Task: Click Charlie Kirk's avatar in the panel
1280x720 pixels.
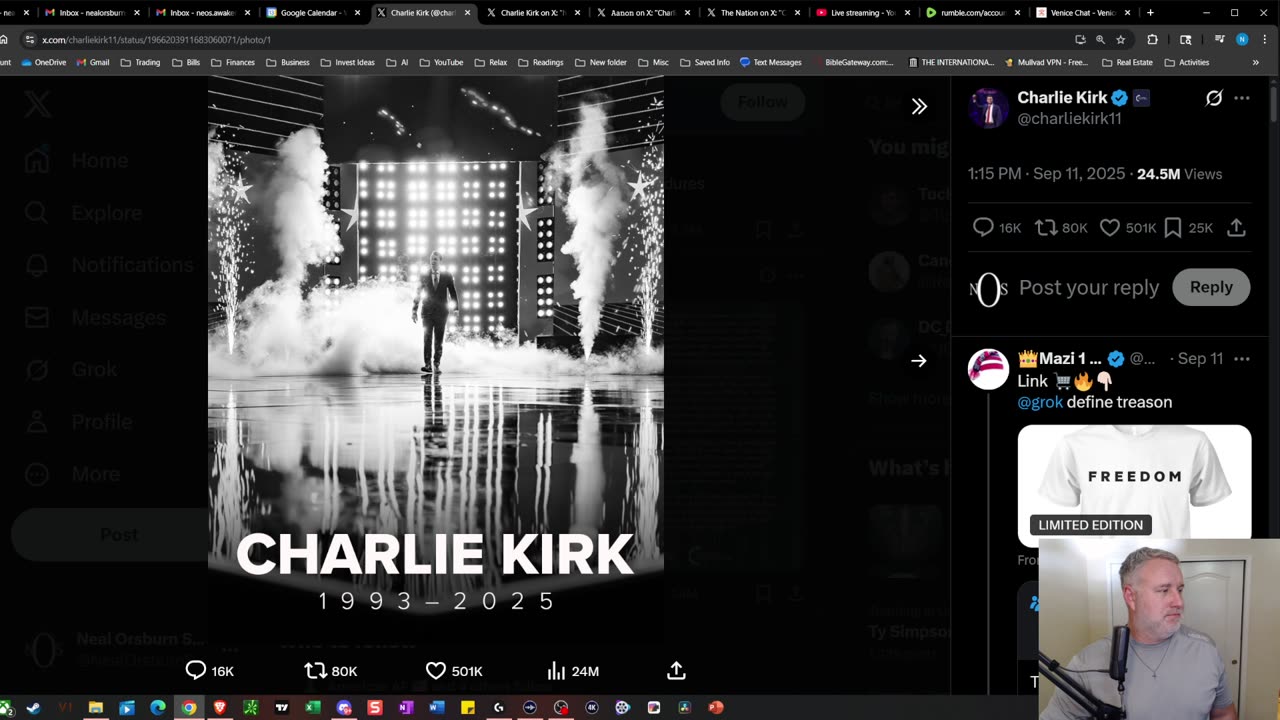Action: (988, 108)
